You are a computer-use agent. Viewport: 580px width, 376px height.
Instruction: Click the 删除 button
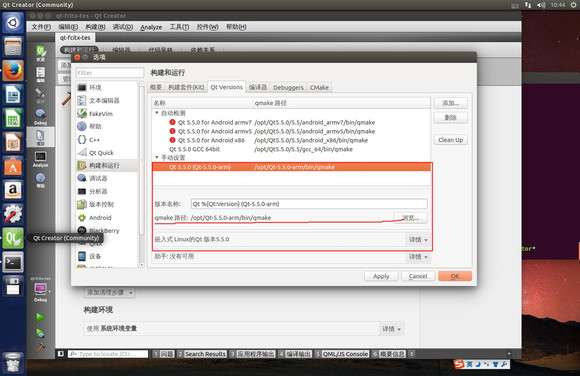point(451,118)
